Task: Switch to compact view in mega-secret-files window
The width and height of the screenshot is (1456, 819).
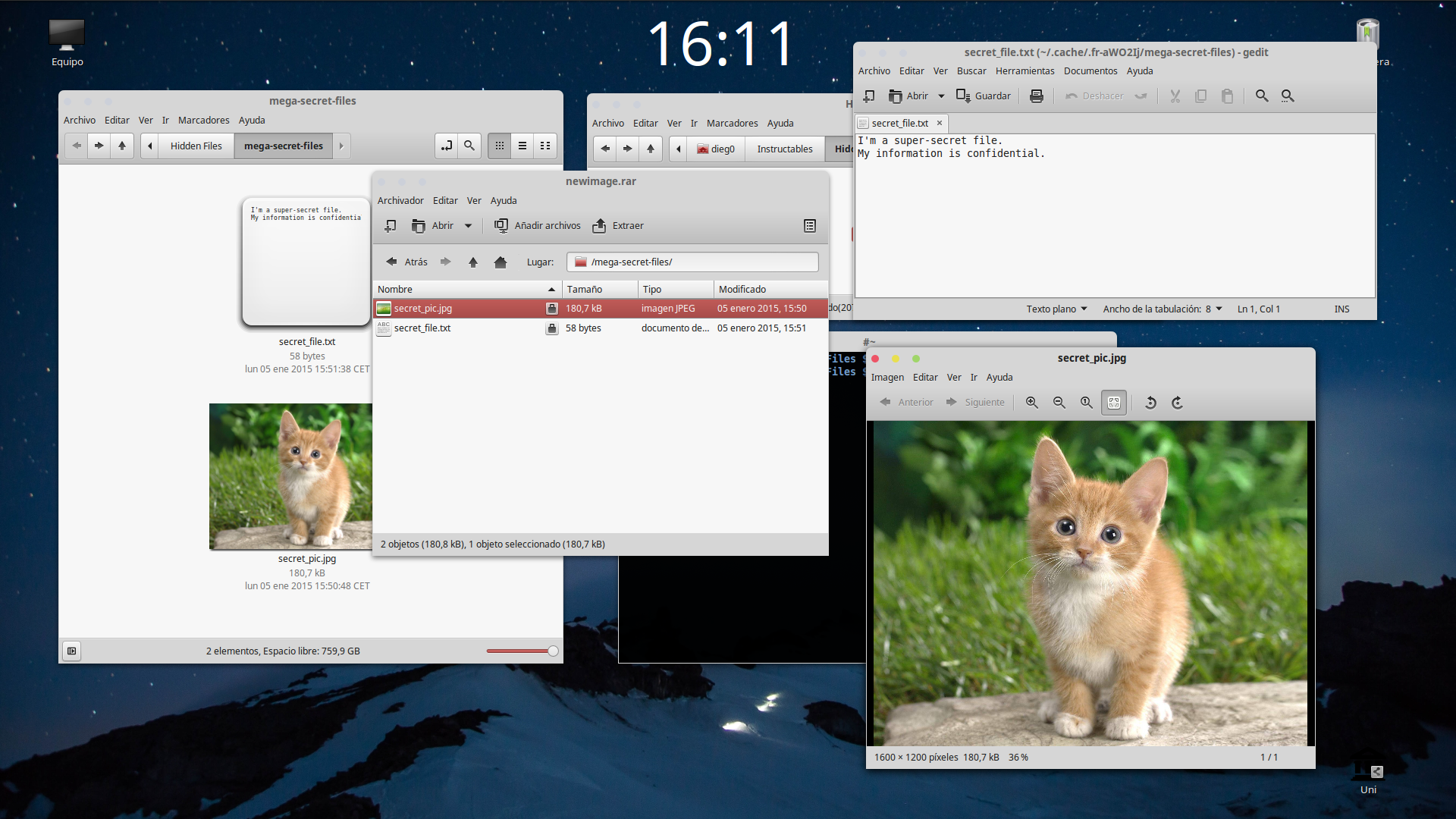Action: (x=545, y=146)
